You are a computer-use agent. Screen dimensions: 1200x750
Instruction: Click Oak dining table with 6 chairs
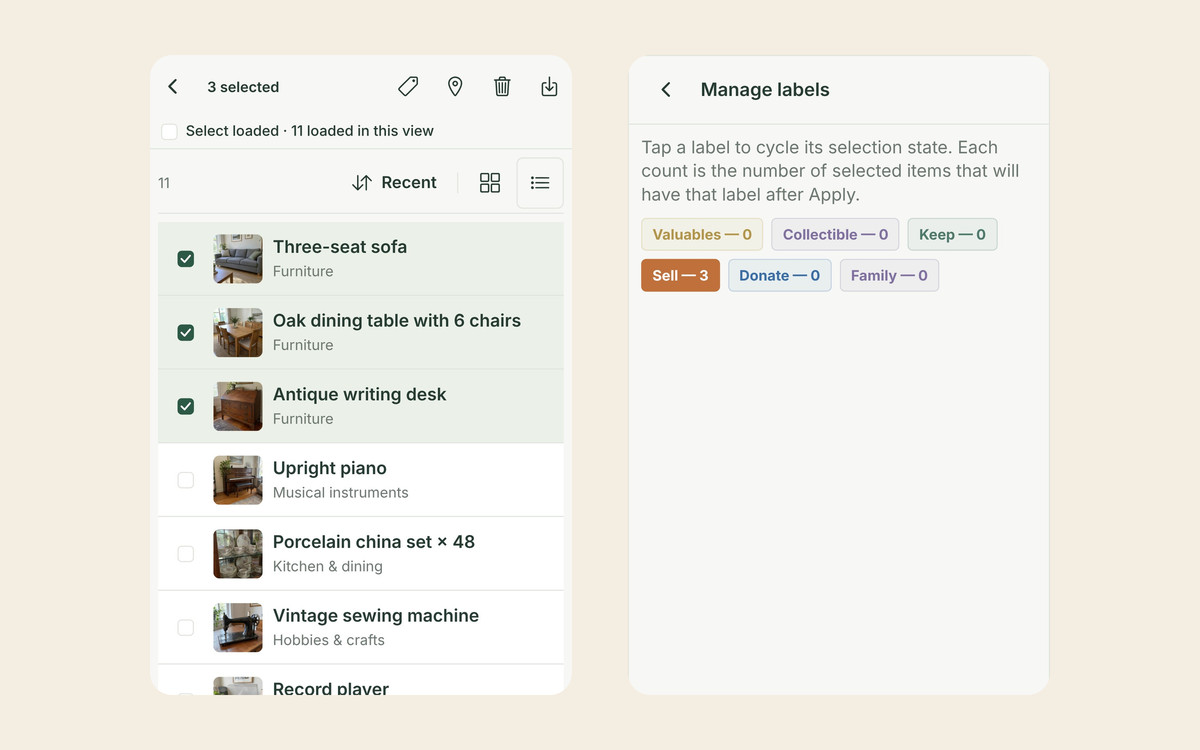[397, 321]
